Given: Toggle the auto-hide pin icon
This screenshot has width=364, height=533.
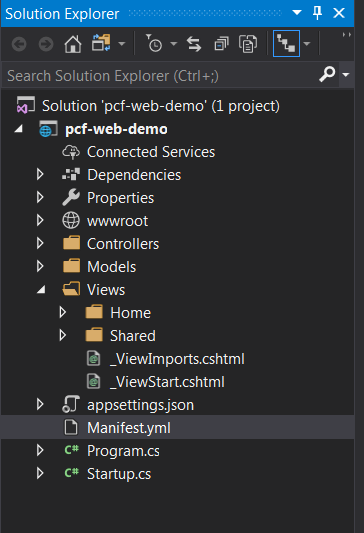Looking at the screenshot, I should click(x=317, y=13).
